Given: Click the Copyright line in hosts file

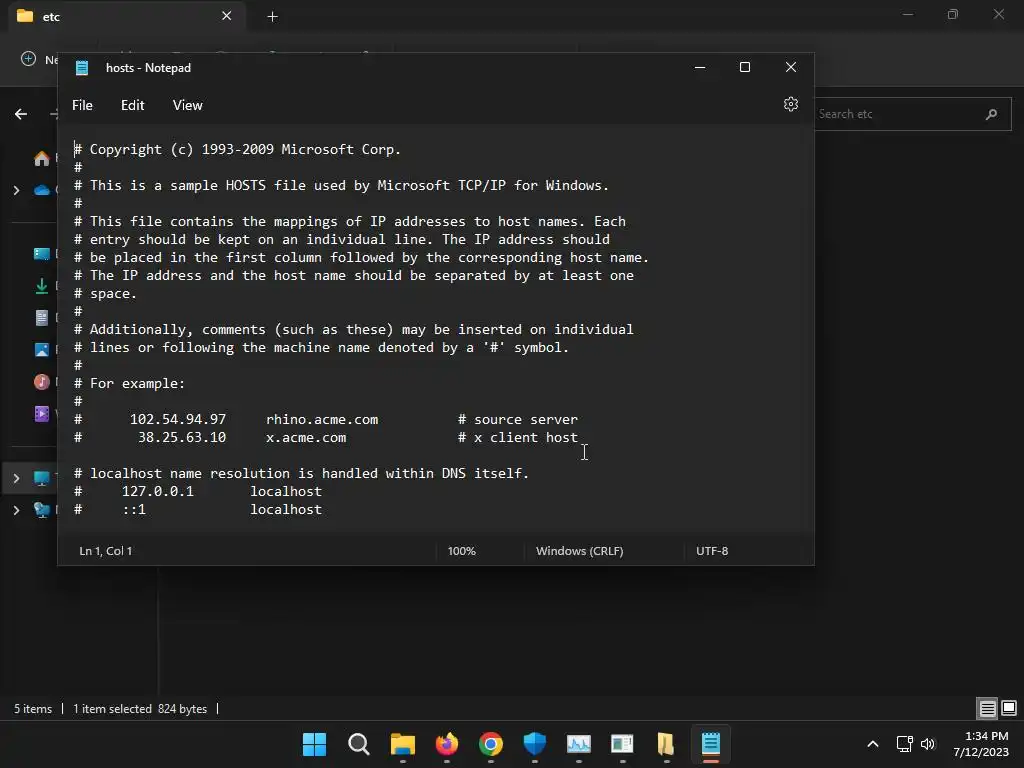Looking at the screenshot, I should [x=237, y=150].
